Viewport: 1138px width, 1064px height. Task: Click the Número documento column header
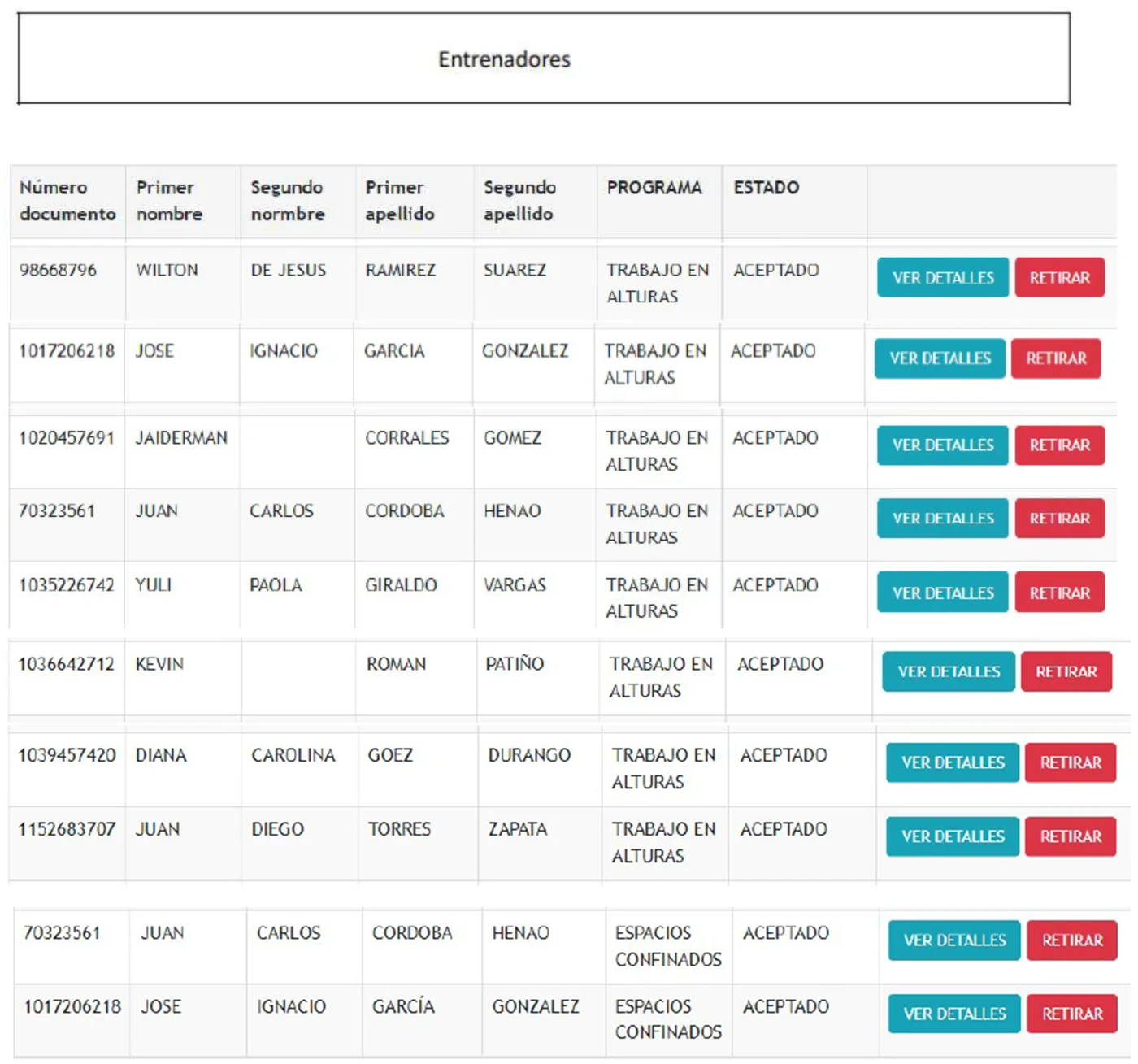click(67, 201)
